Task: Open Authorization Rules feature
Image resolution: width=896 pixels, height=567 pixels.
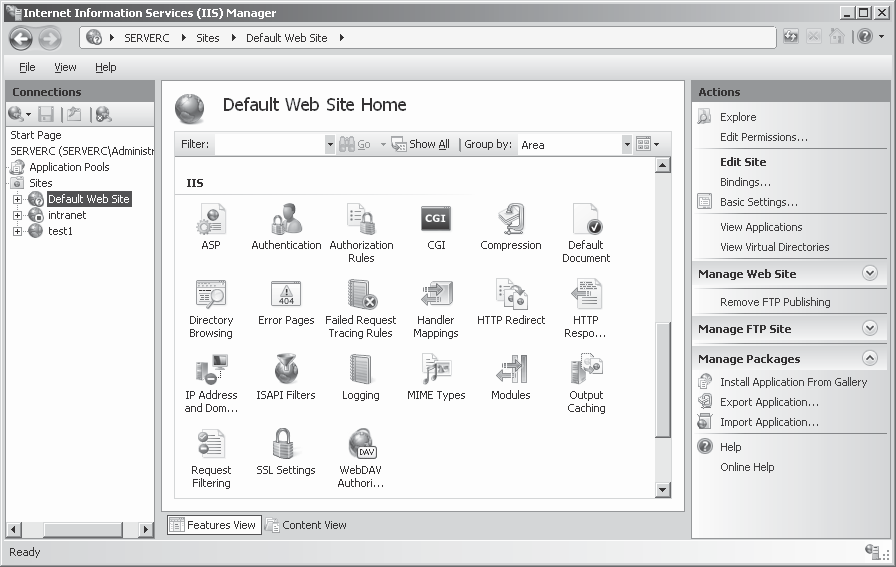Action: click(x=361, y=233)
